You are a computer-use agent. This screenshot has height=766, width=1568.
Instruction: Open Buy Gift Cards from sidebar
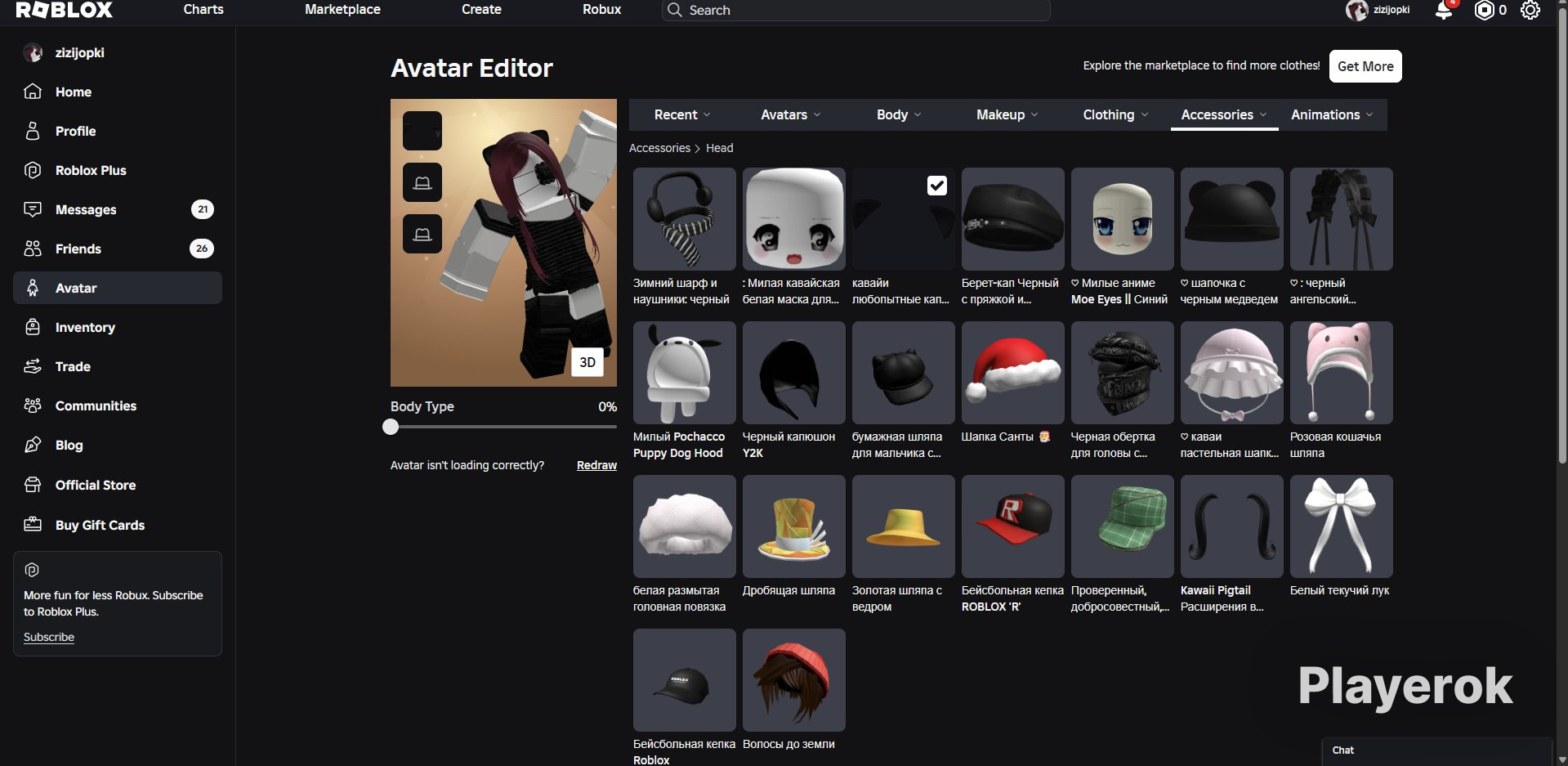(x=118, y=525)
